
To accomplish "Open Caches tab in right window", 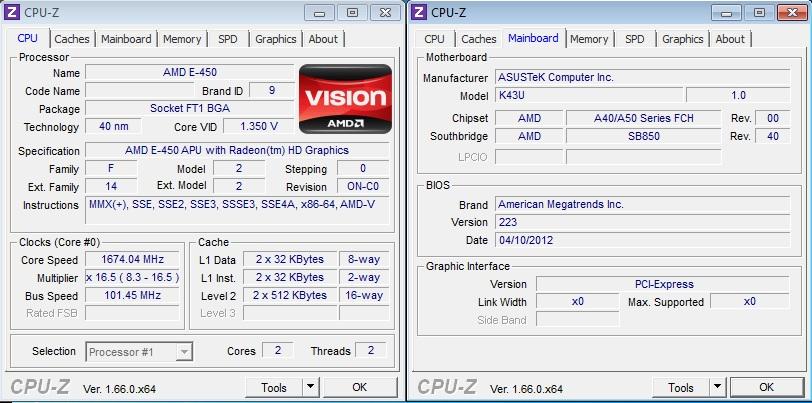I will click(x=478, y=39).
